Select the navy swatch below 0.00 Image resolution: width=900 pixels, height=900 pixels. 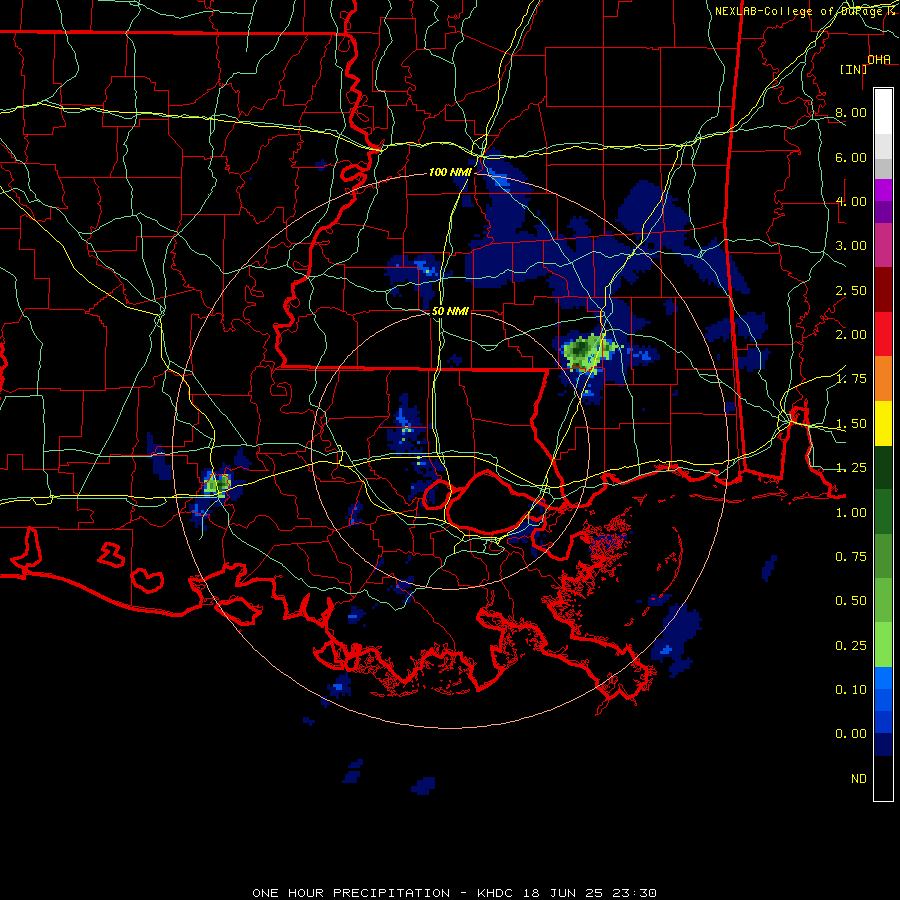pyautogui.click(x=883, y=744)
